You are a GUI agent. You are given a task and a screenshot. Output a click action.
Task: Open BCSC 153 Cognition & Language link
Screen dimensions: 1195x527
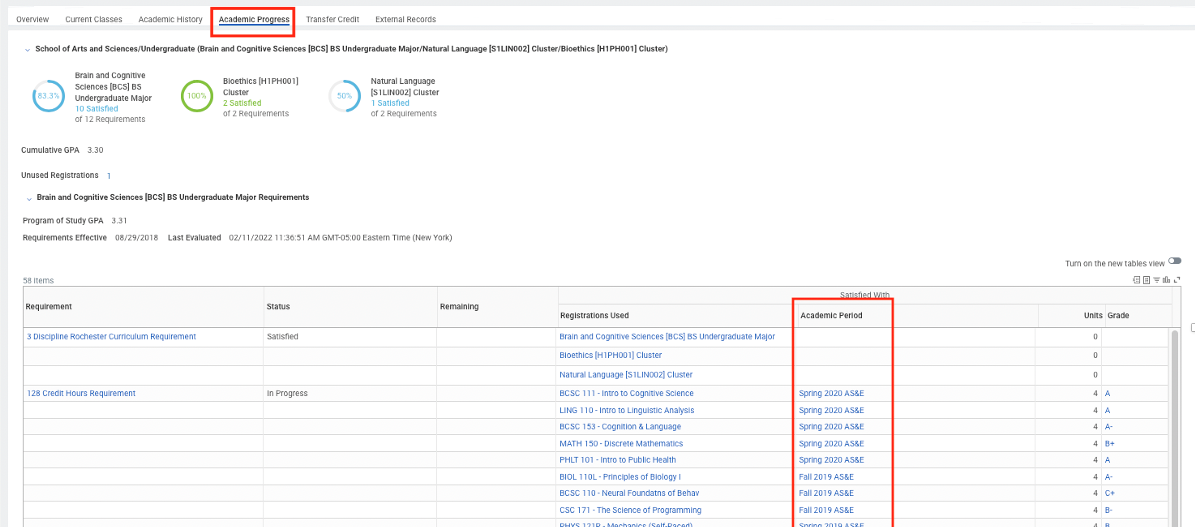click(x=620, y=426)
